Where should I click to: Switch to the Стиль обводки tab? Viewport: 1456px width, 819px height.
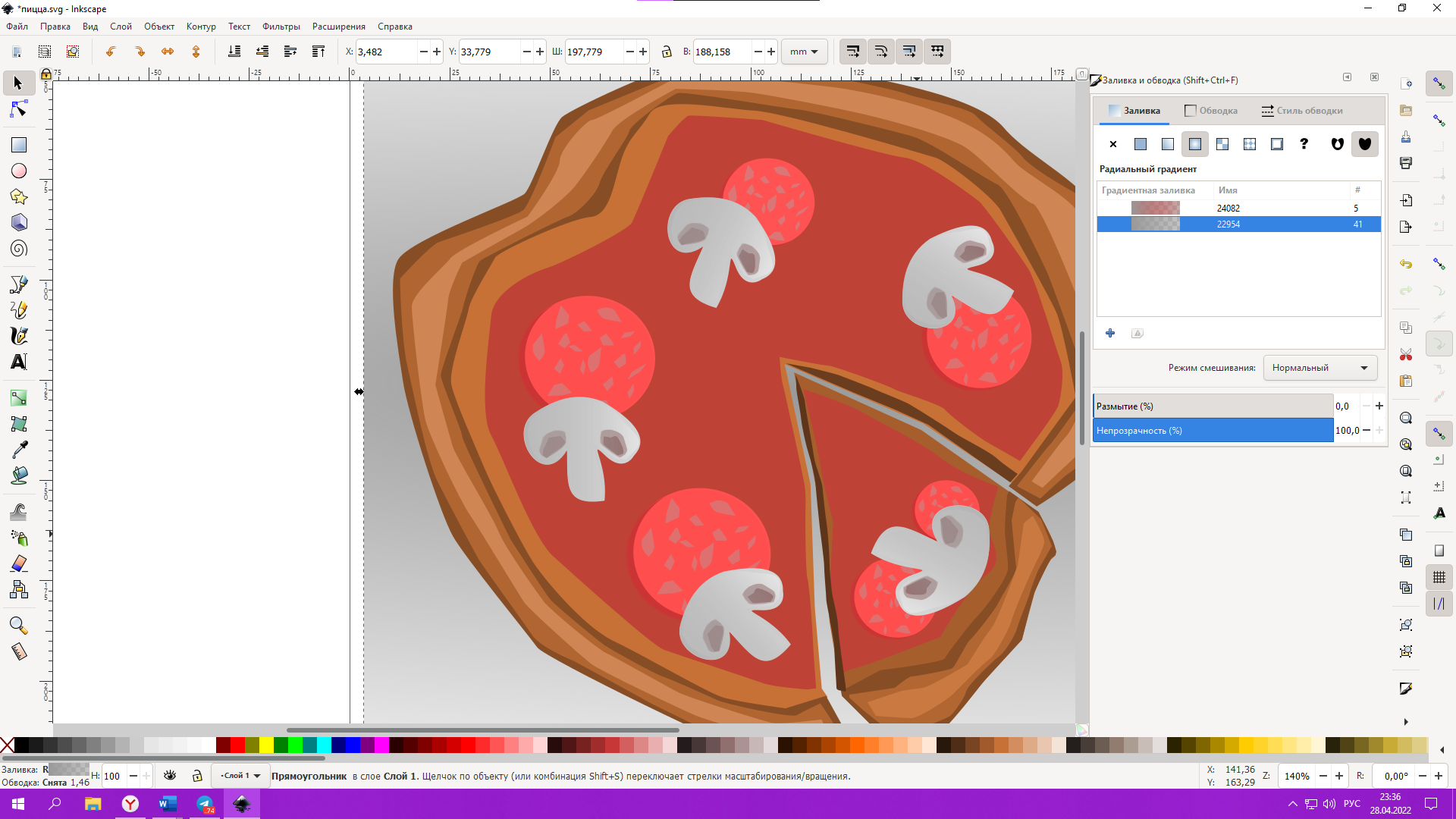tap(1302, 111)
